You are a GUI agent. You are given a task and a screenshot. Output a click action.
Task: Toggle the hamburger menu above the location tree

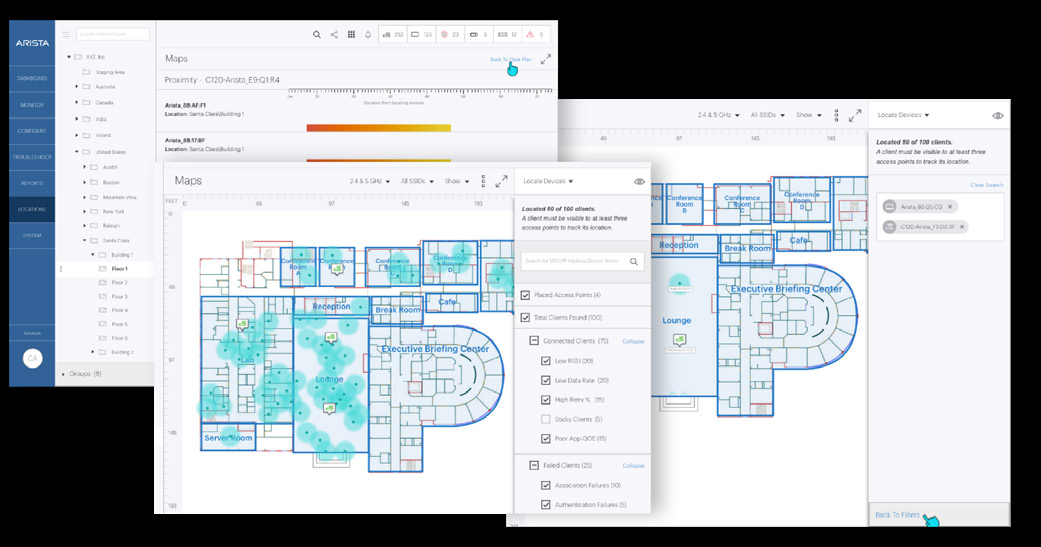click(x=66, y=34)
